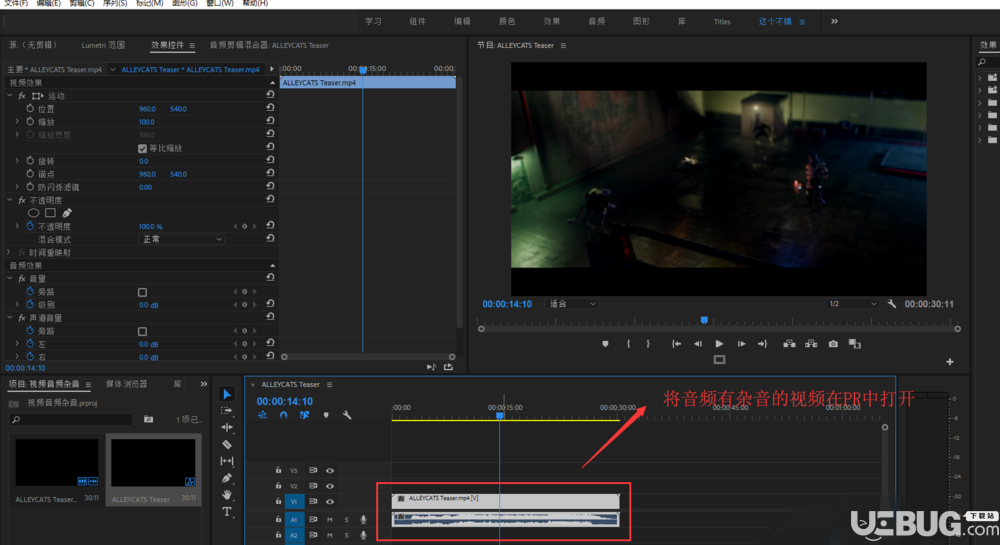Expand the 时间重映射 effect

[x=10, y=252]
